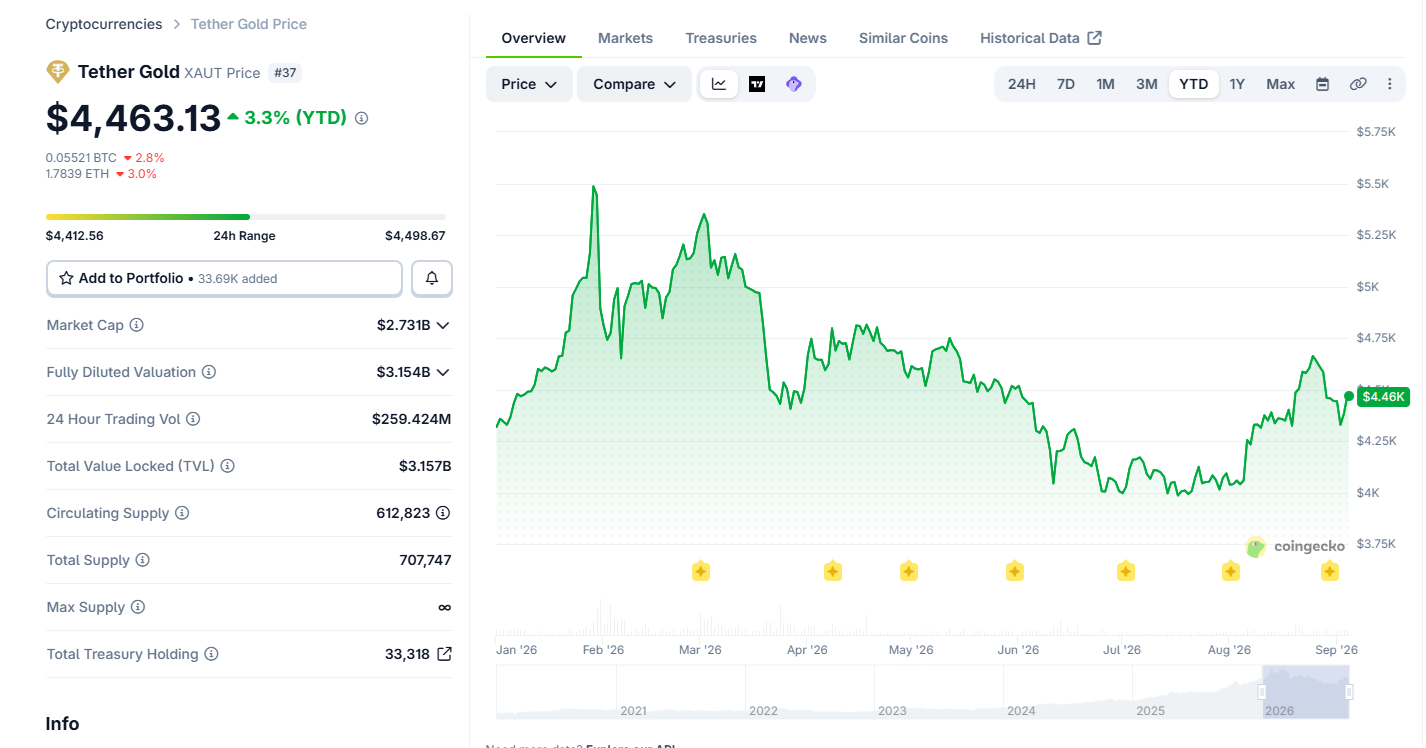Click the Tether Gold coin logo
The image size is (1426, 748).
(x=58, y=72)
